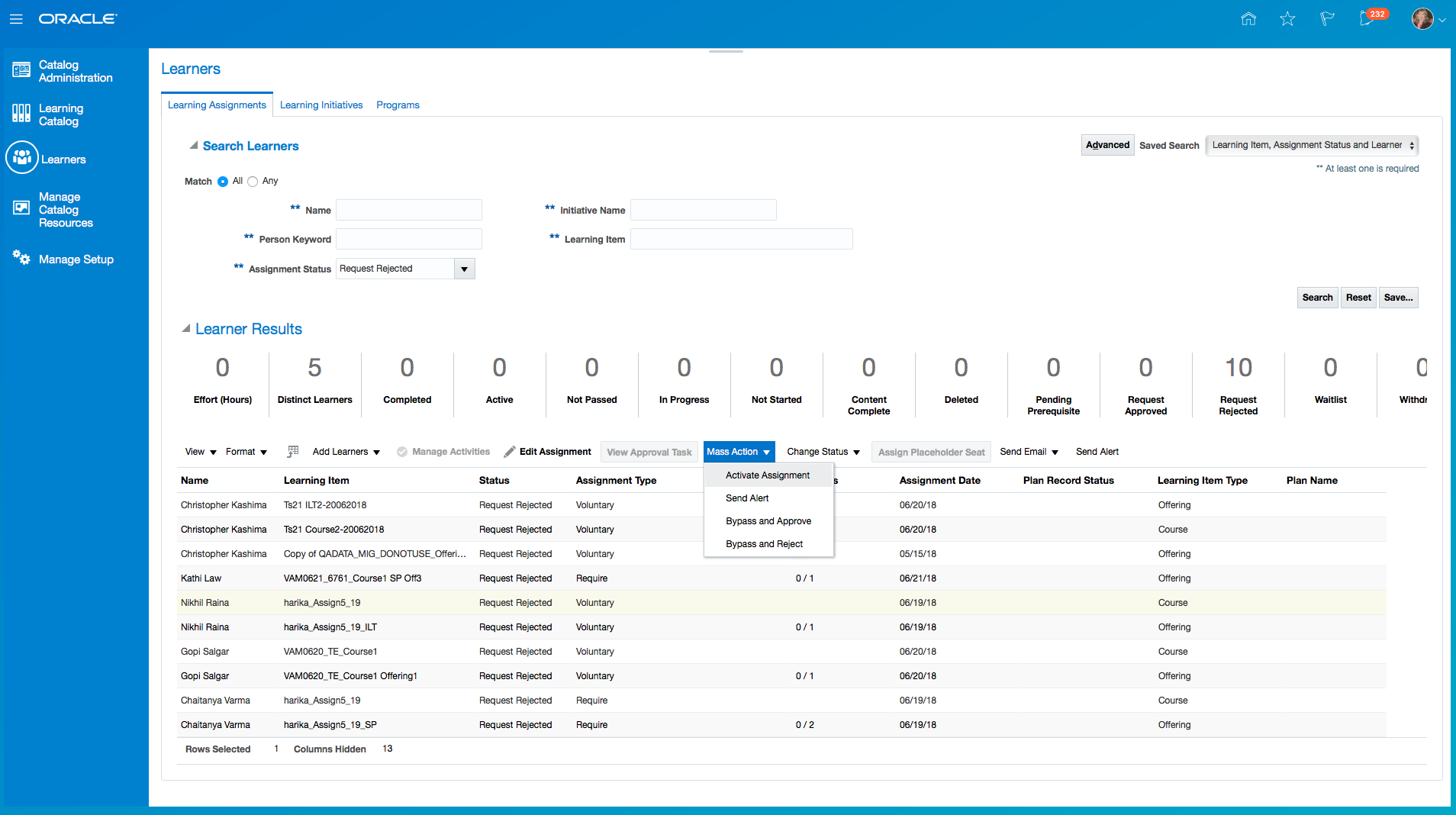The height and width of the screenshot is (815, 1456).
Task: Open Favorites star icon
Action: coord(1287,19)
